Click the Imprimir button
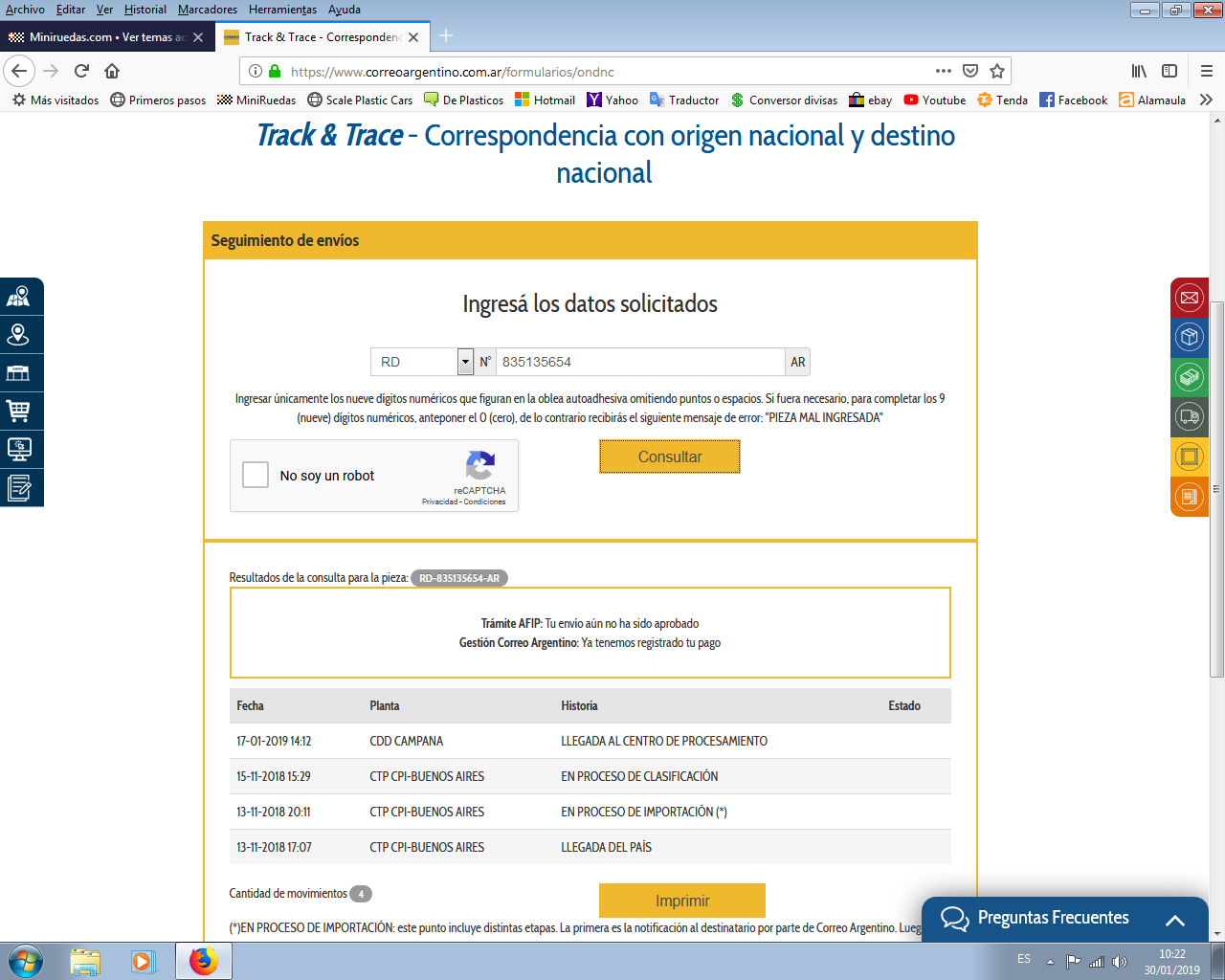Viewport: 1225px width, 980px height. pos(681,901)
